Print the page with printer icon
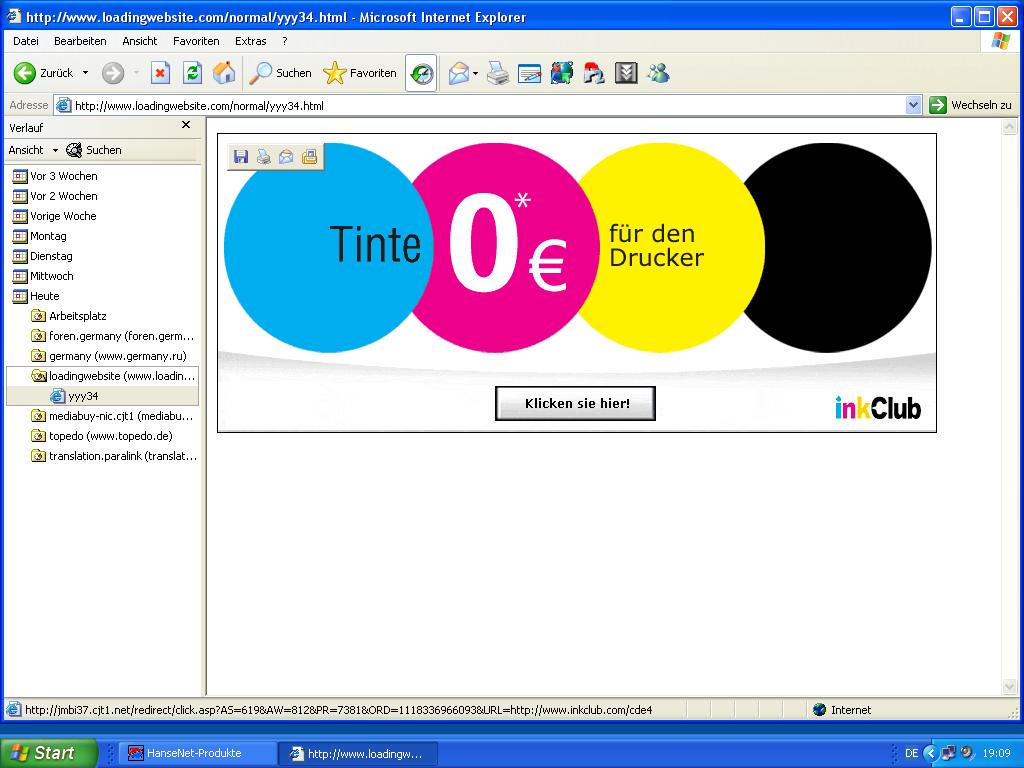 498,73
